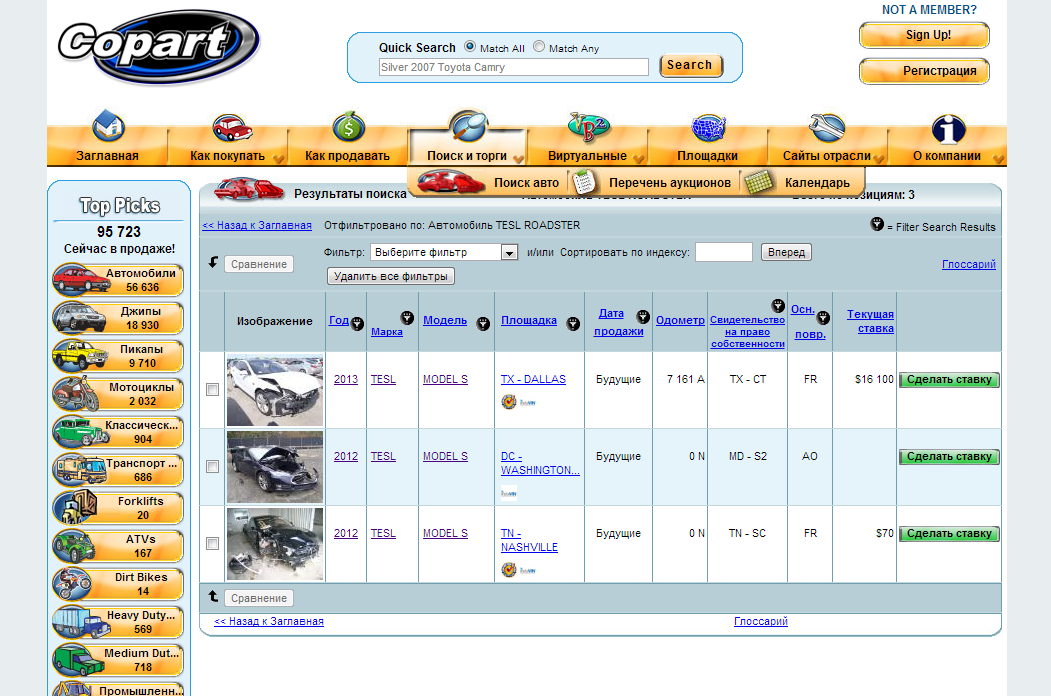Click the filter icon next to Год column
The width and height of the screenshot is (1051, 696).
tap(357, 324)
